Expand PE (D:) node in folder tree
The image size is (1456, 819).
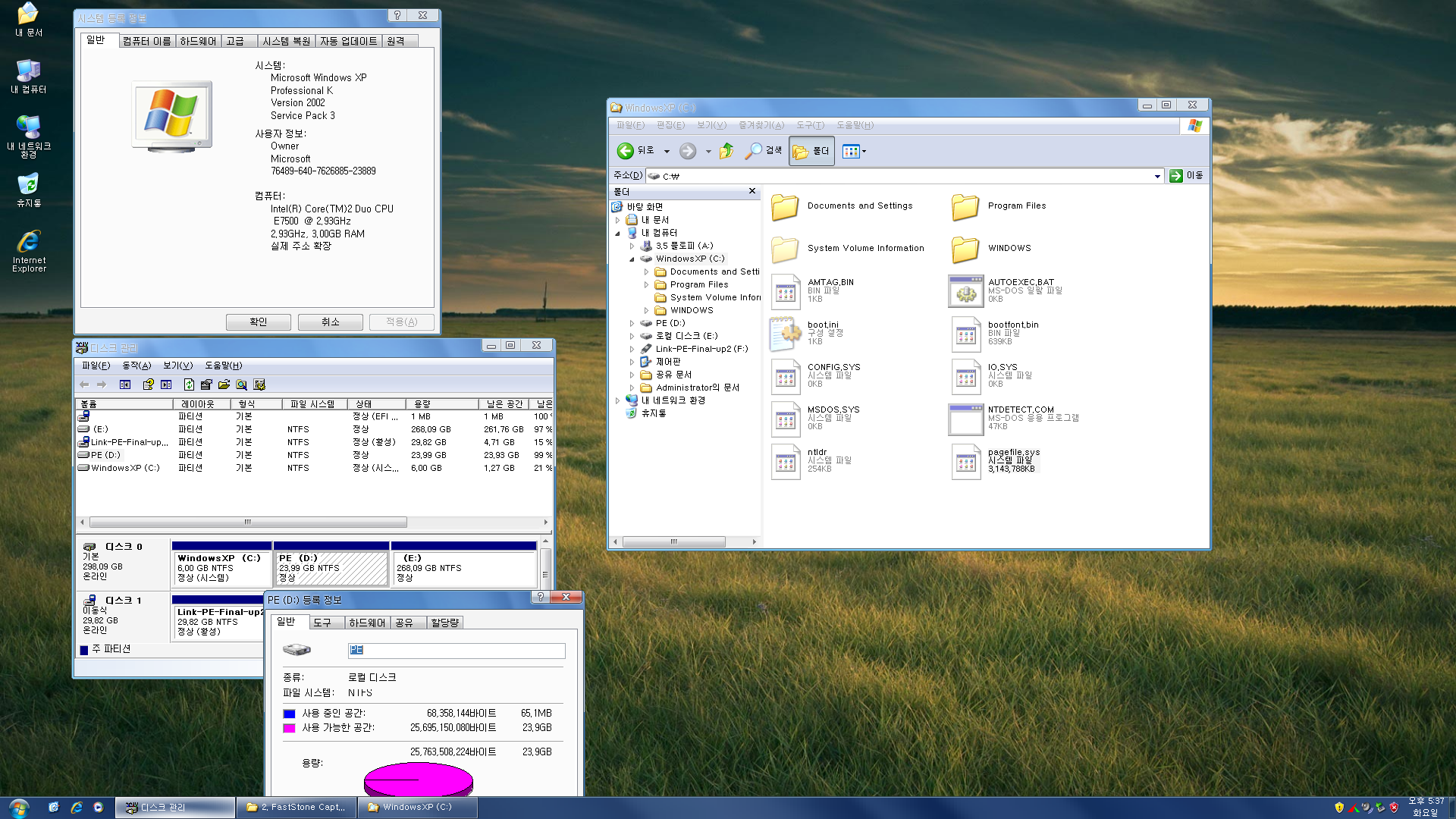tap(632, 323)
